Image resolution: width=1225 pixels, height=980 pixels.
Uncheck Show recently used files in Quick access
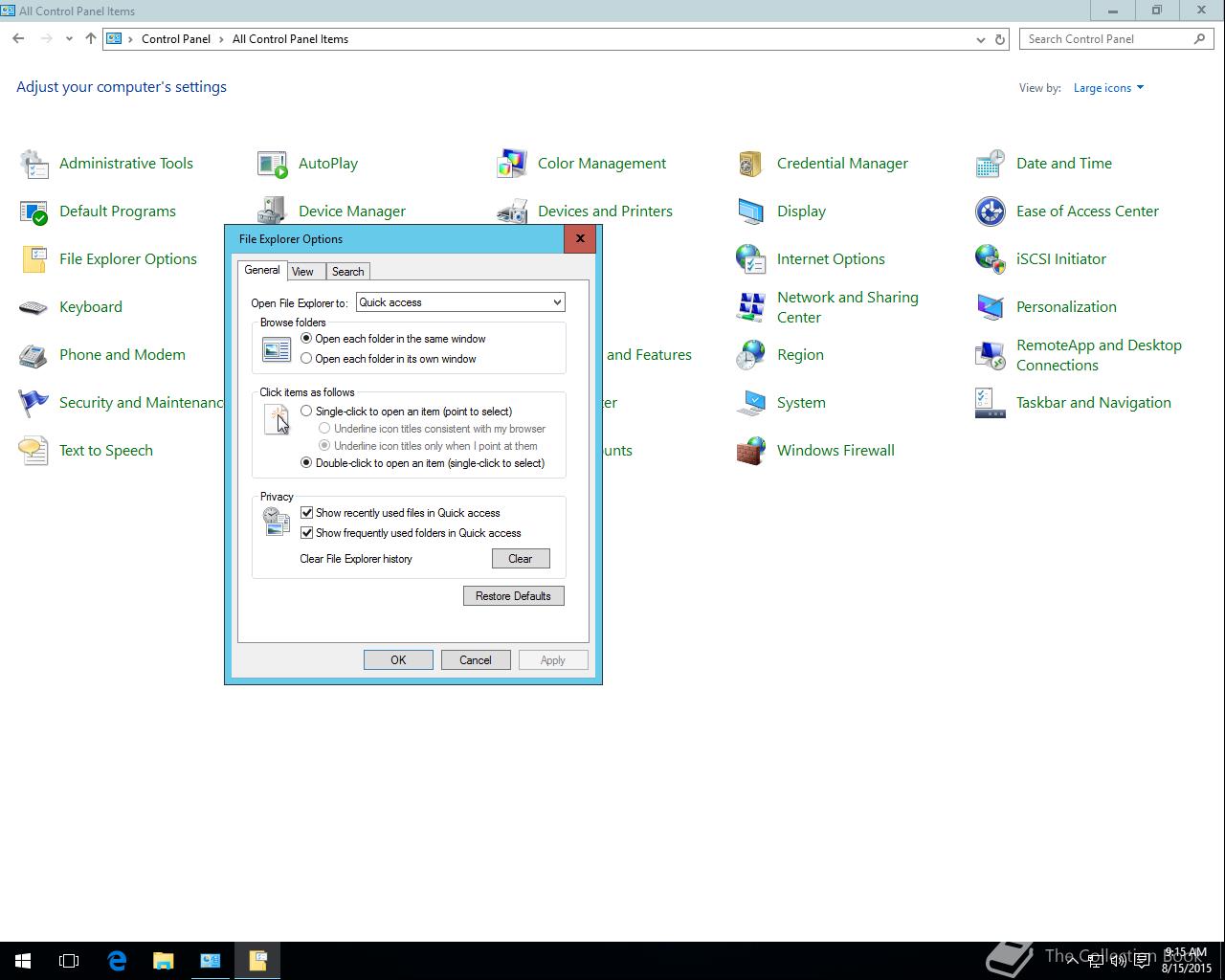pos(307,513)
